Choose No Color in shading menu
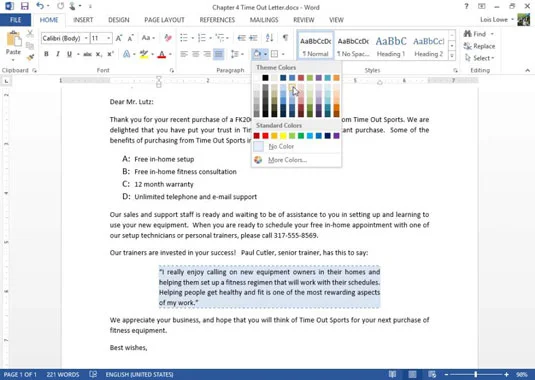535x380 pixels. (296, 146)
